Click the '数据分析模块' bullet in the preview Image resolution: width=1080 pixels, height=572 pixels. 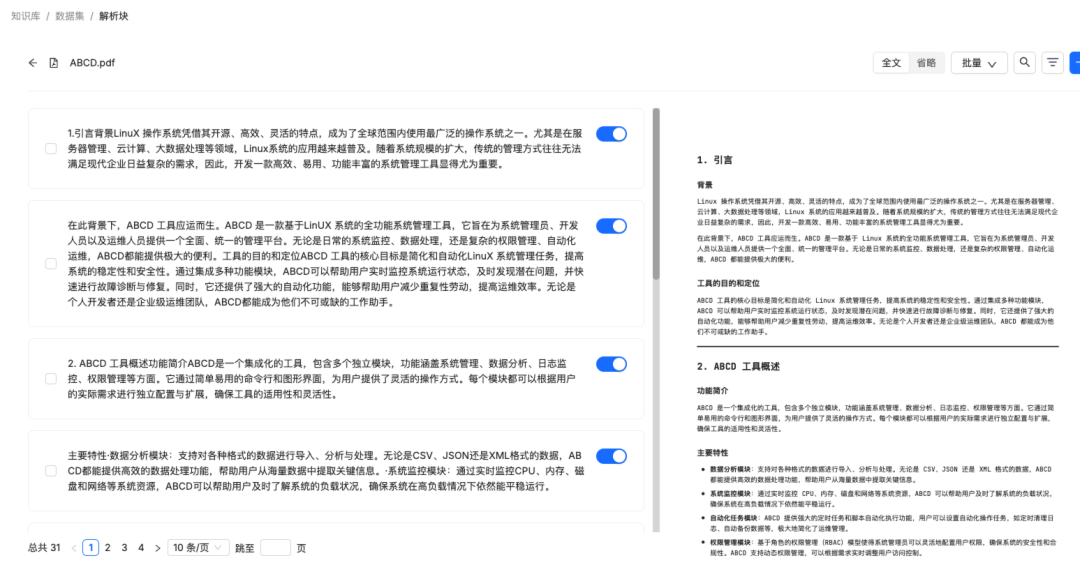(730, 469)
